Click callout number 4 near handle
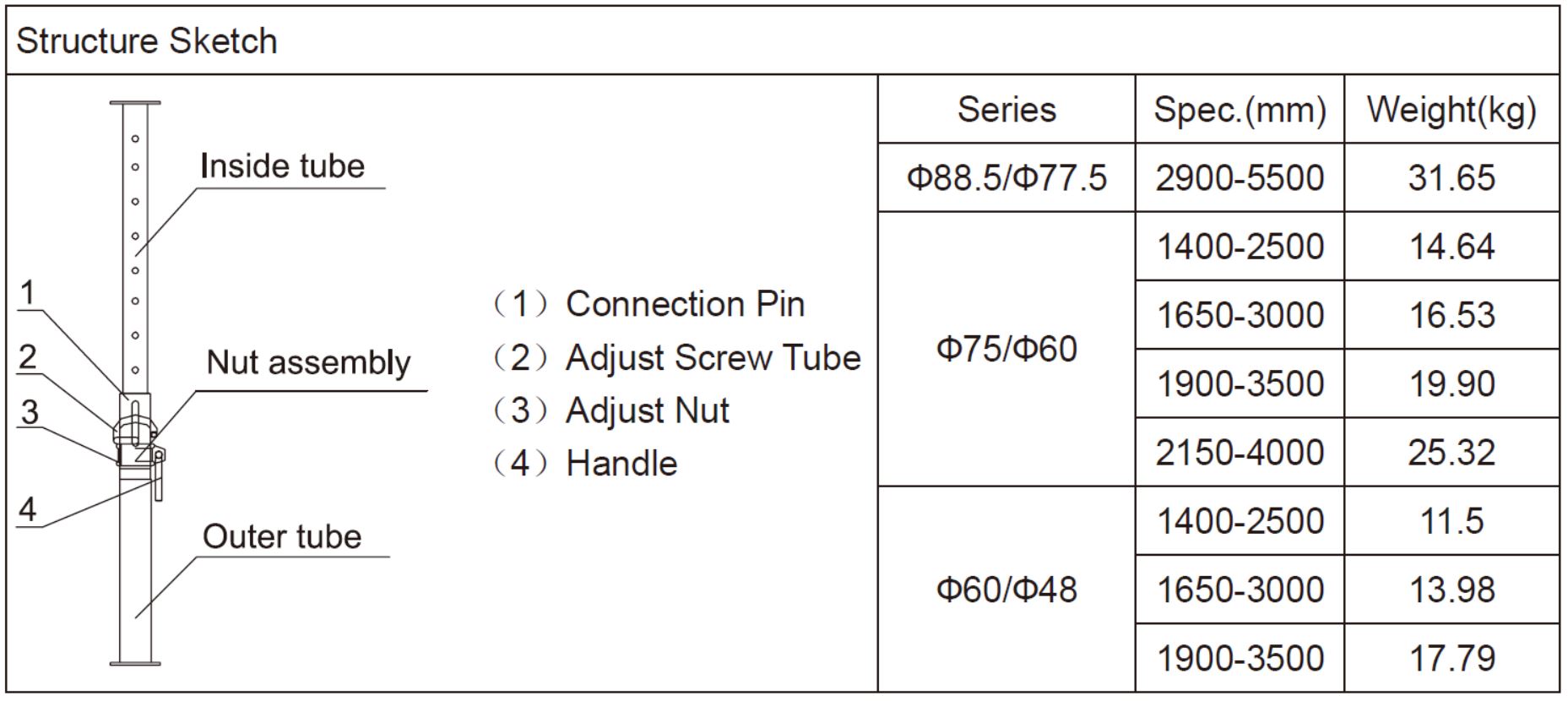This screenshot has height=701, width=1568. click(28, 509)
